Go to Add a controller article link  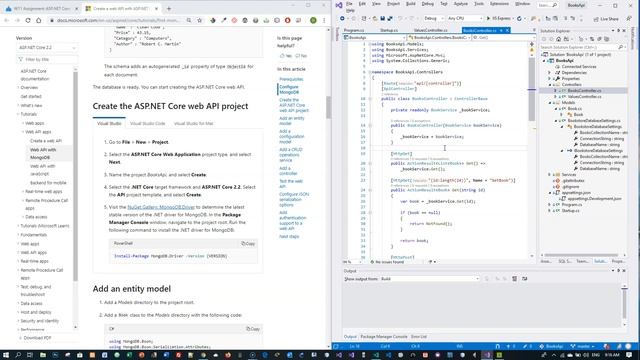pos(288,171)
